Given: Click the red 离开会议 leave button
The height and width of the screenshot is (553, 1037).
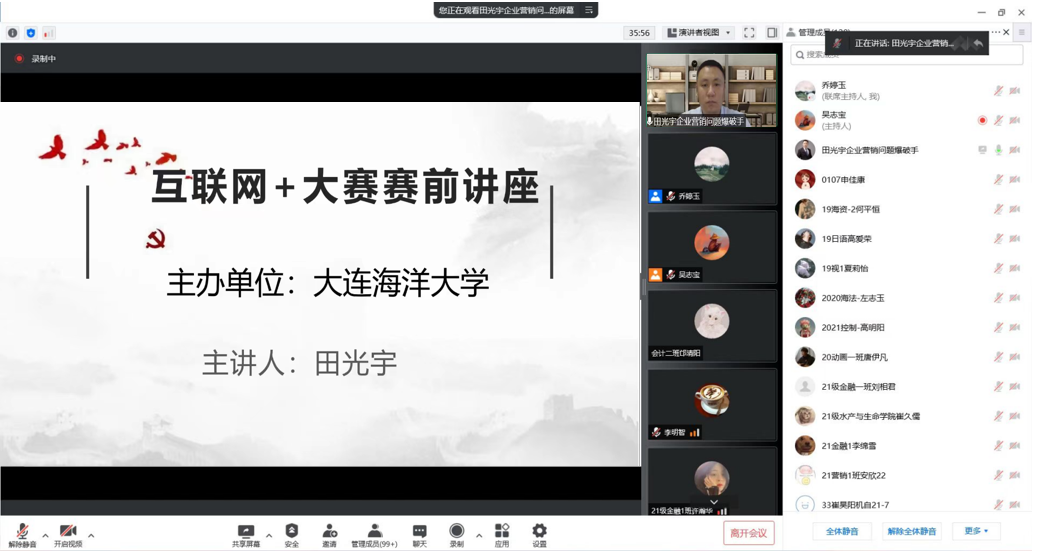Looking at the screenshot, I should click(x=748, y=533).
